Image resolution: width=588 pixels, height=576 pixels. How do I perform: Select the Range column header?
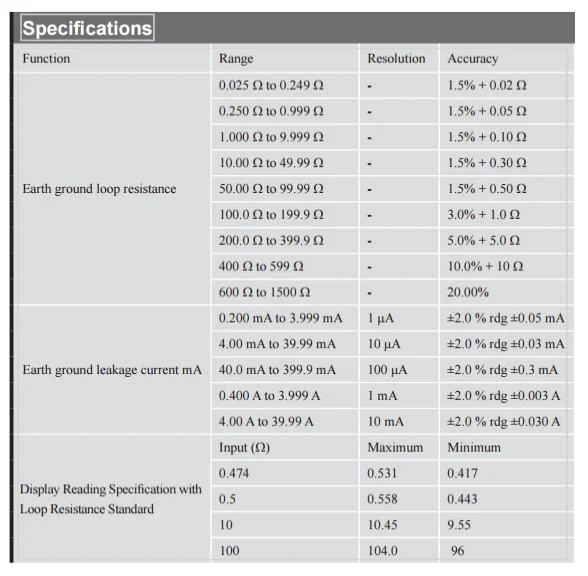tap(285, 58)
